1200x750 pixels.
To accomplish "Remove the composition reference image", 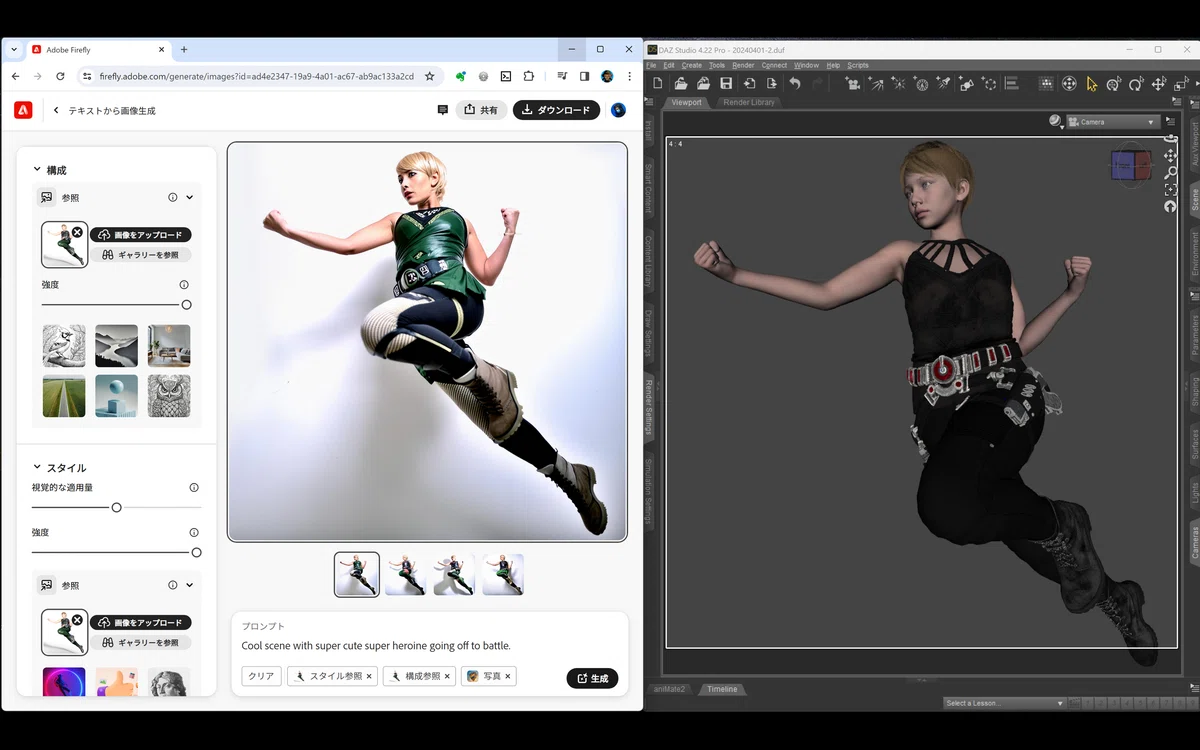I will [78, 232].
